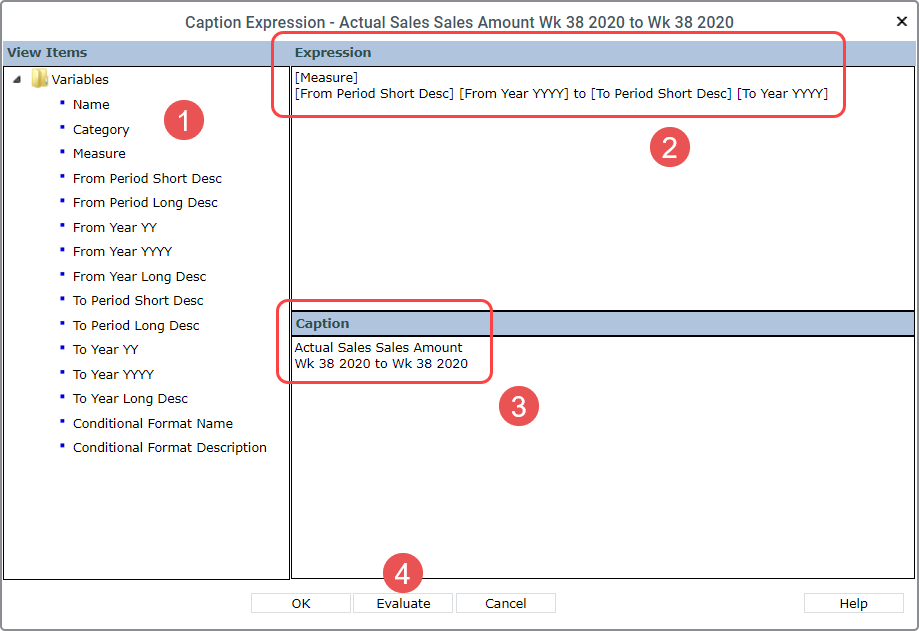Viewport: 919px width, 631px height.
Task: Pick Conditional Format Description variable
Action: click(x=169, y=448)
